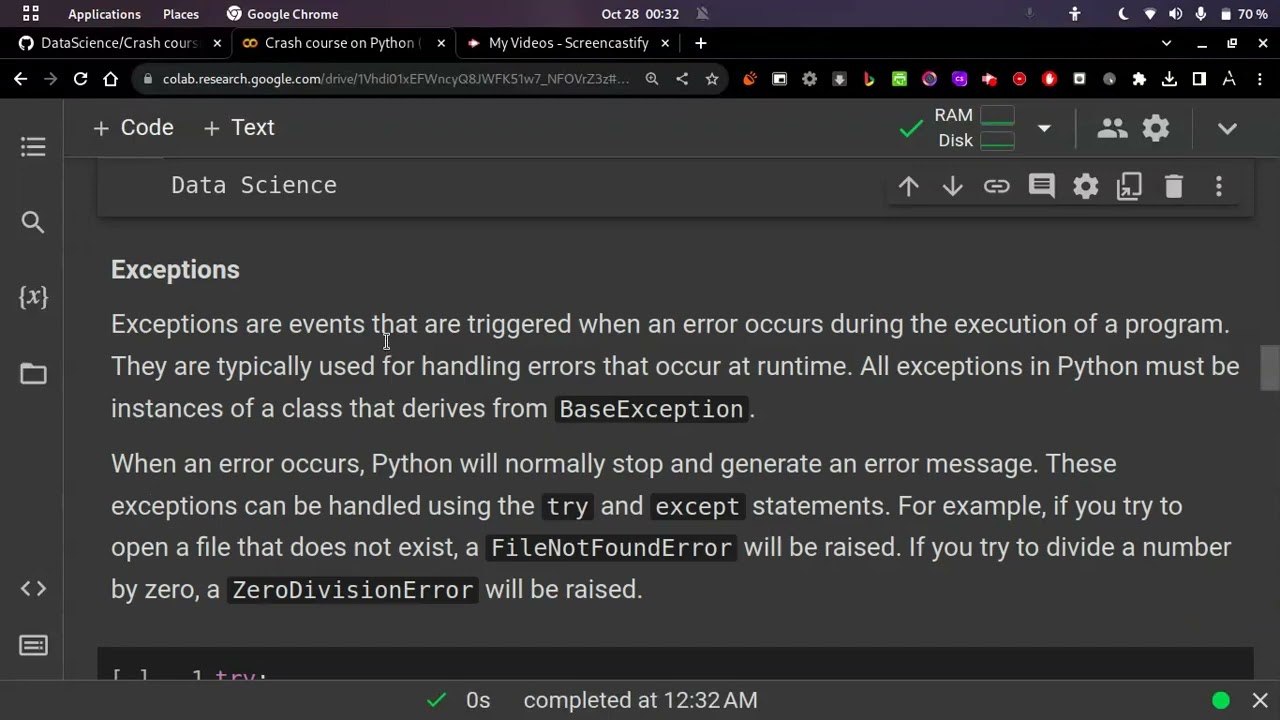Click the green connected checkmark
Screen dimensions: 1280x720
[911, 129]
